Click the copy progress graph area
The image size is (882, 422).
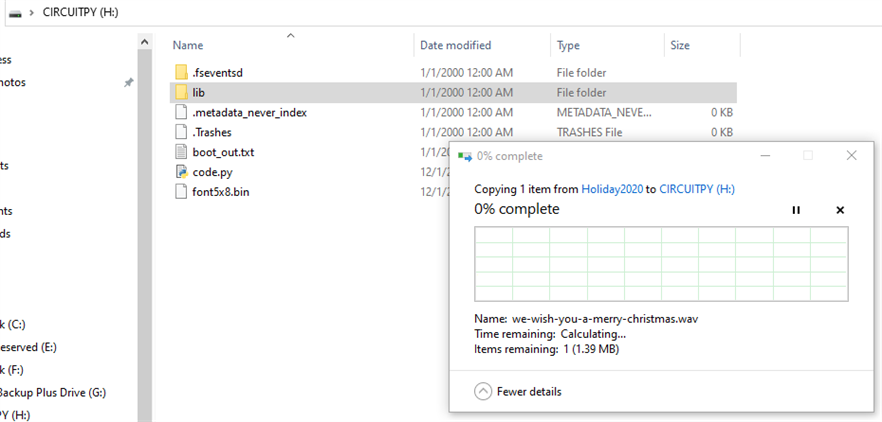(660, 263)
